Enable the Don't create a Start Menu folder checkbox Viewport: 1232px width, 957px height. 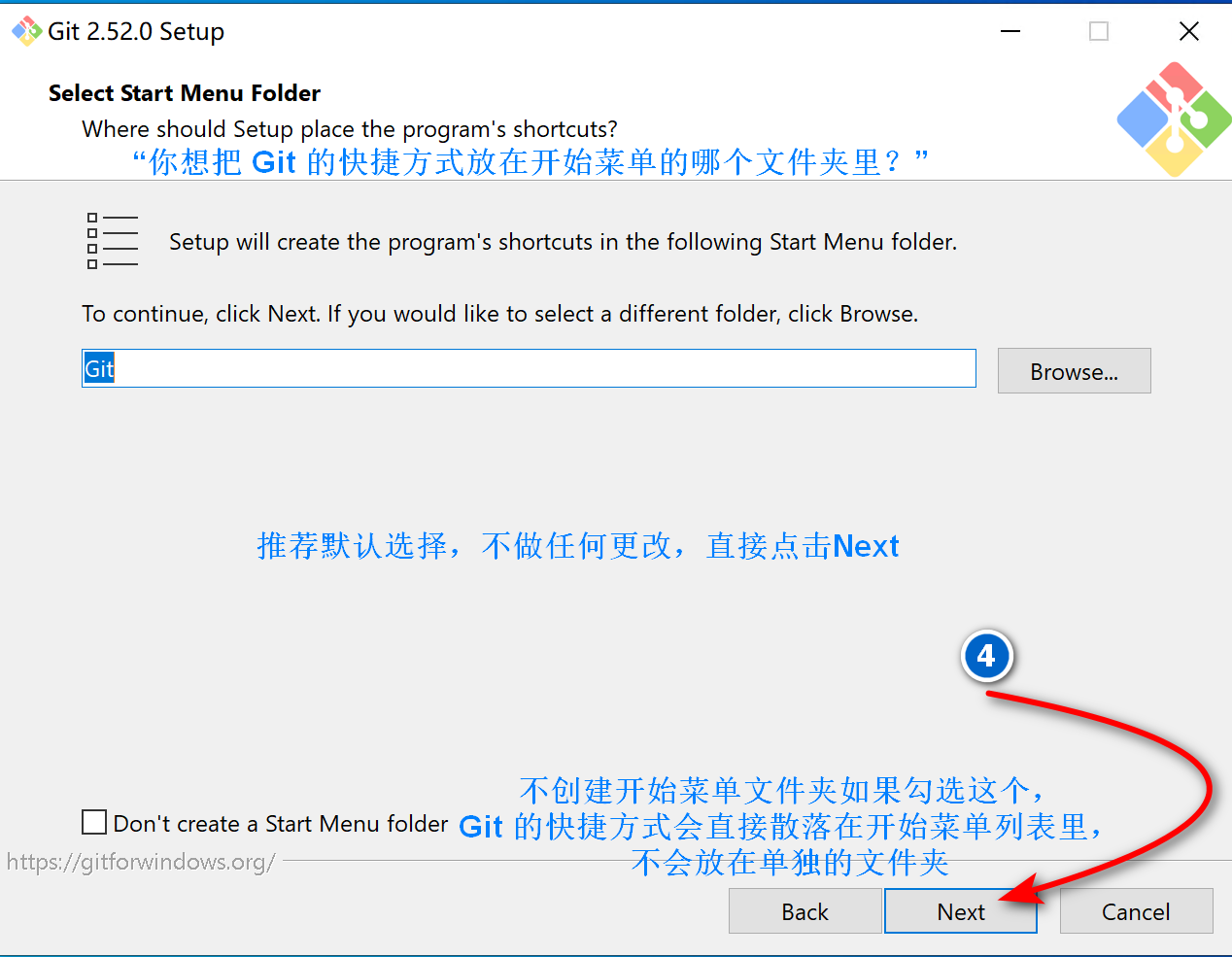click(x=94, y=822)
